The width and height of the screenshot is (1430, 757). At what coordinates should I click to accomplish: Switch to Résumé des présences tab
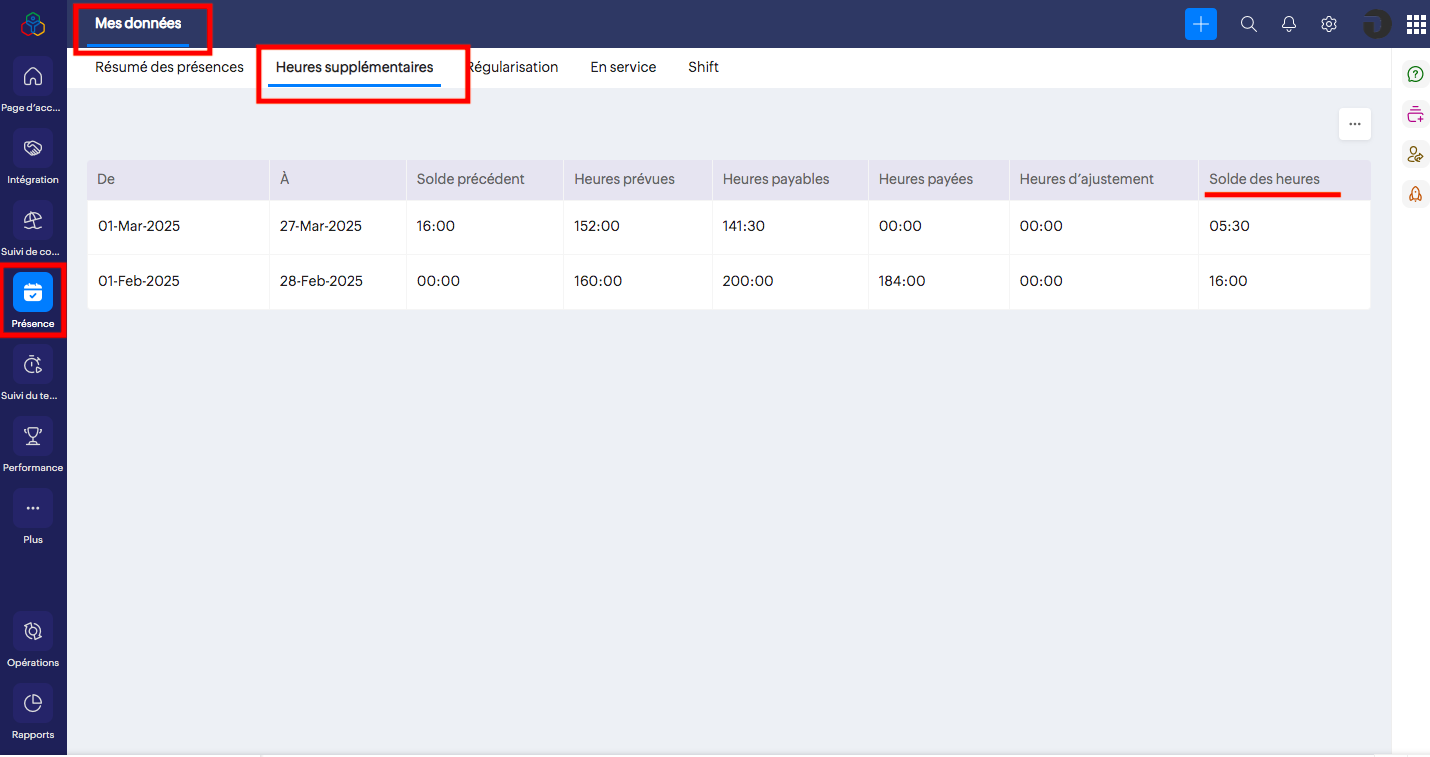[x=169, y=67]
